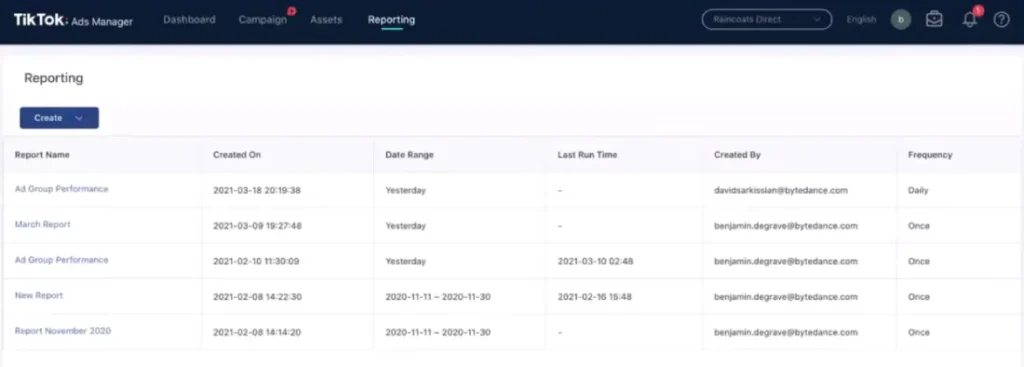This screenshot has width=1024, height=367.
Task: Click the March Report's Yesterday date range
Action: 406,226
